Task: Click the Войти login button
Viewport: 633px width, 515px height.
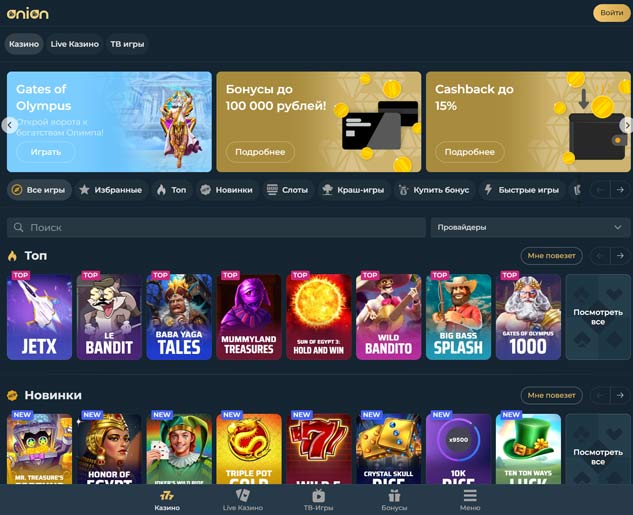Action: tap(611, 13)
